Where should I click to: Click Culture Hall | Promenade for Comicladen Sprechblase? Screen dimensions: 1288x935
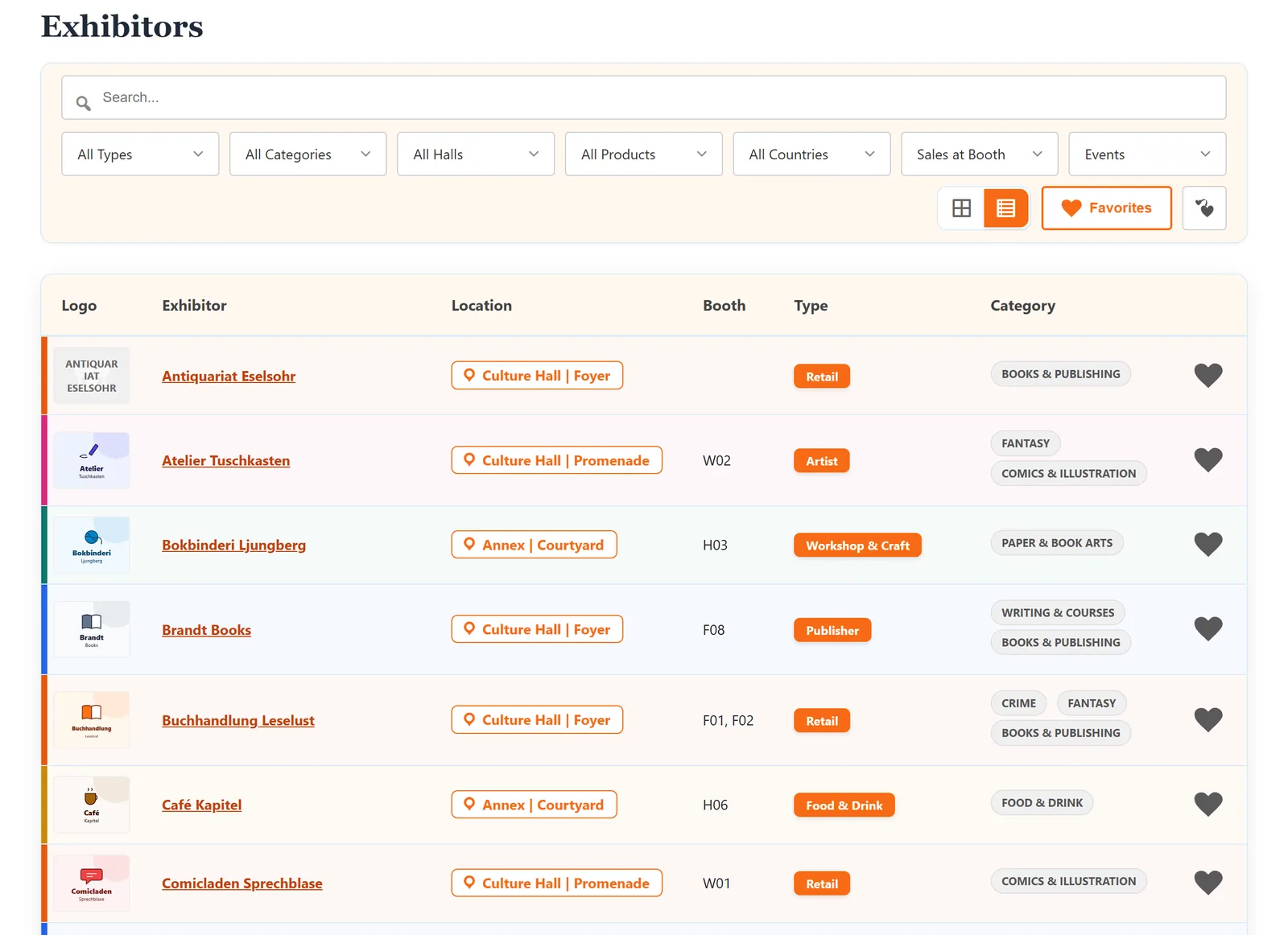(556, 883)
